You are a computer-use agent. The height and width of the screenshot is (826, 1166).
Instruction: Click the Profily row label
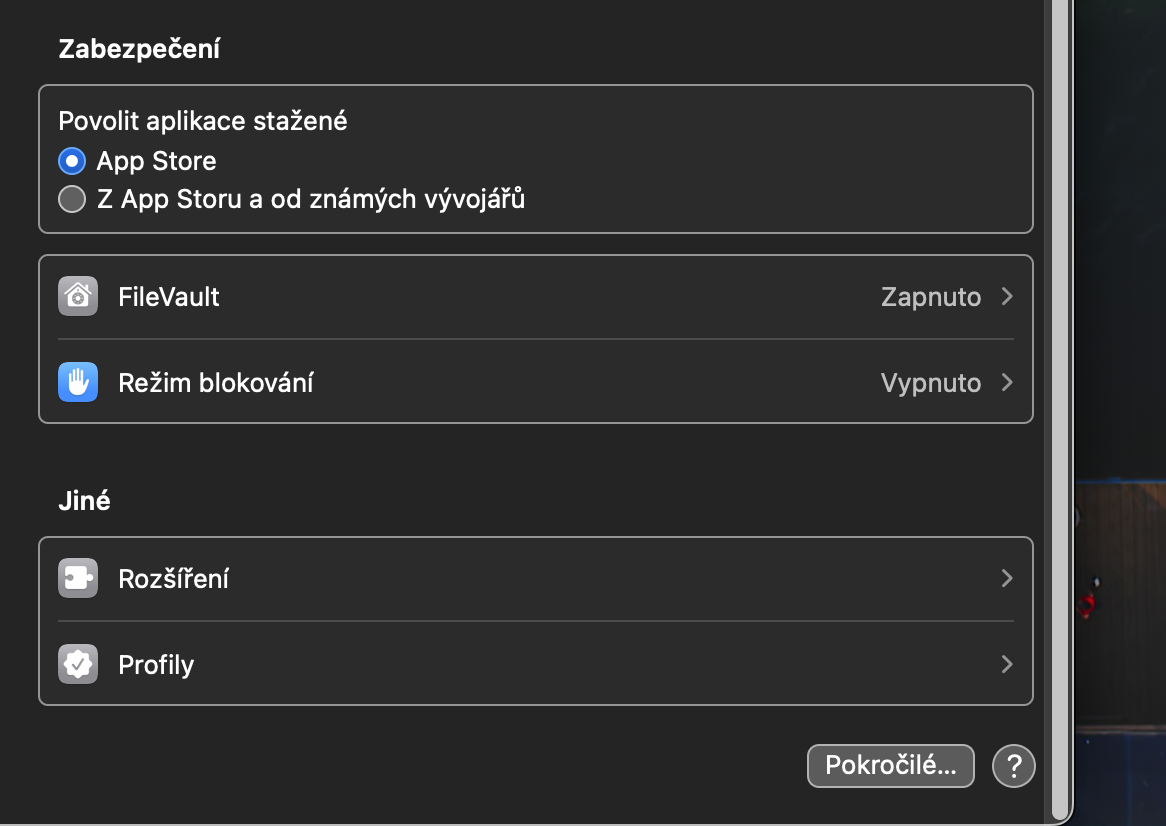tap(156, 664)
